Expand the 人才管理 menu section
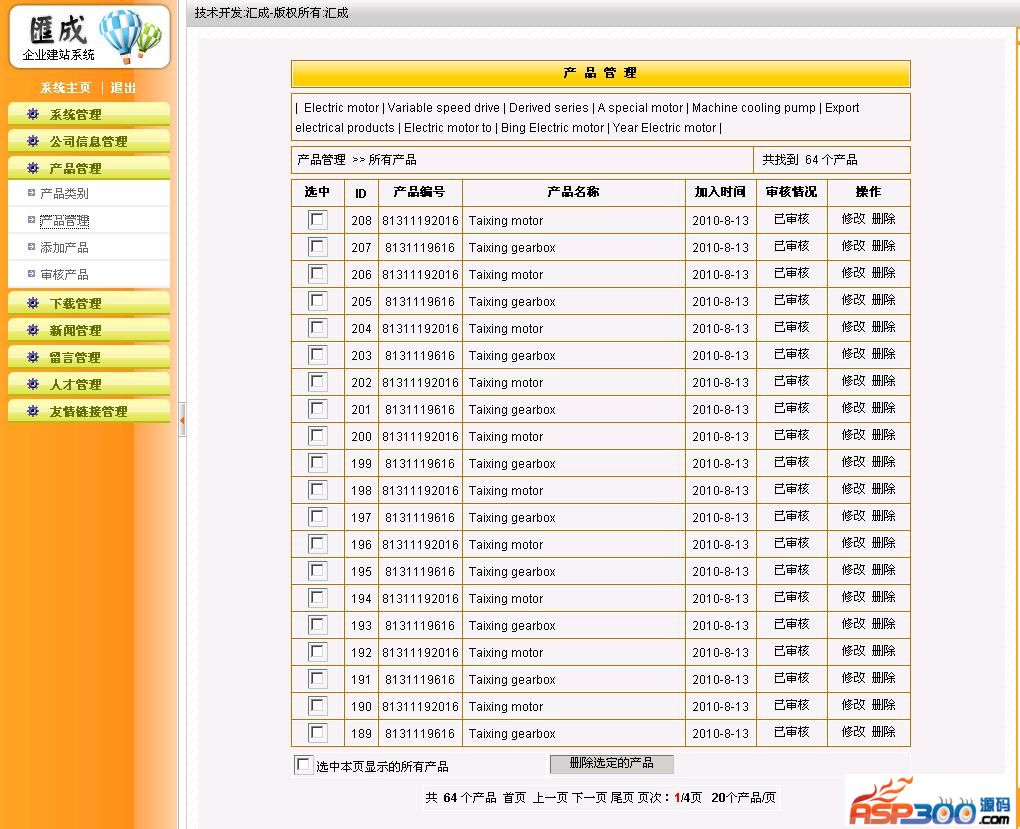This screenshot has width=1020, height=829. [x=88, y=384]
